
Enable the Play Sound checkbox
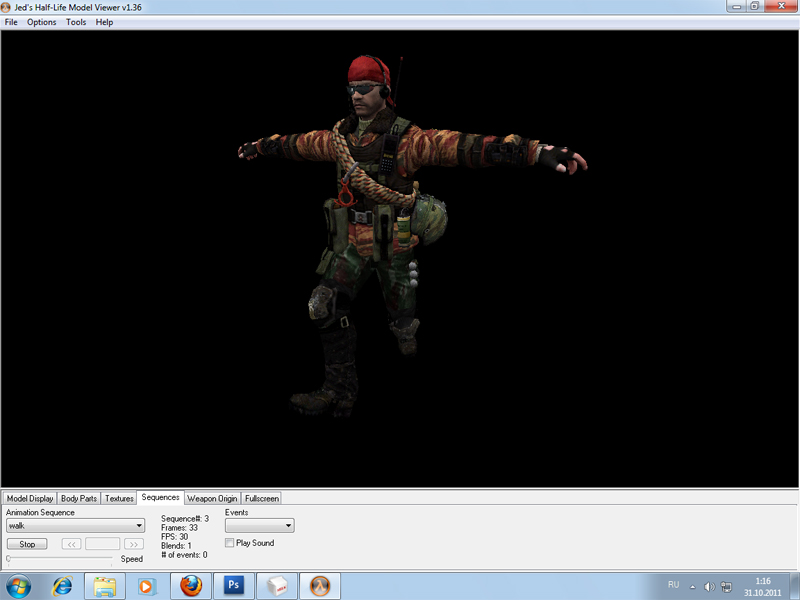pyautogui.click(x=230, y=543)
